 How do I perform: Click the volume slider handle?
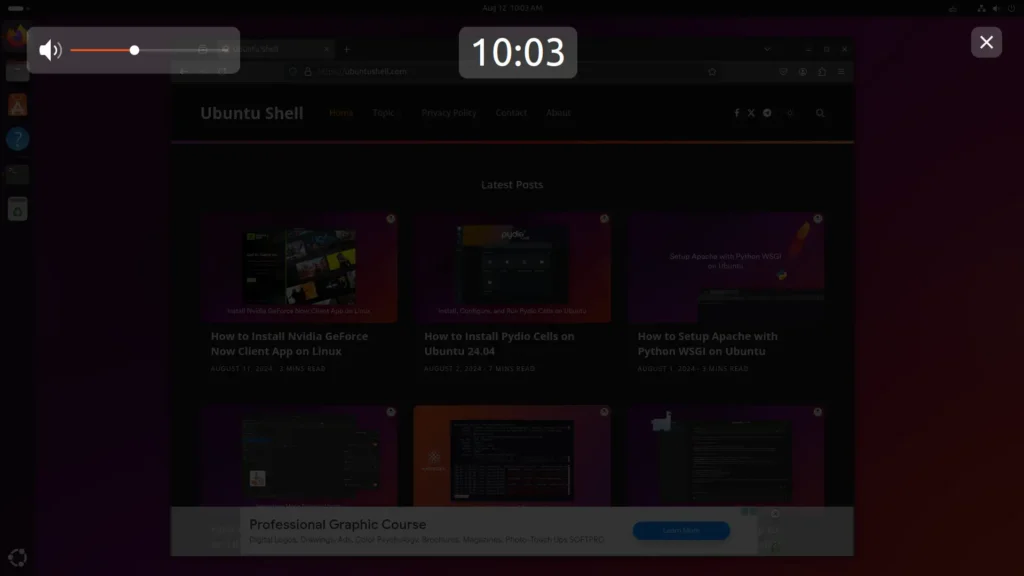coord(134,50)
